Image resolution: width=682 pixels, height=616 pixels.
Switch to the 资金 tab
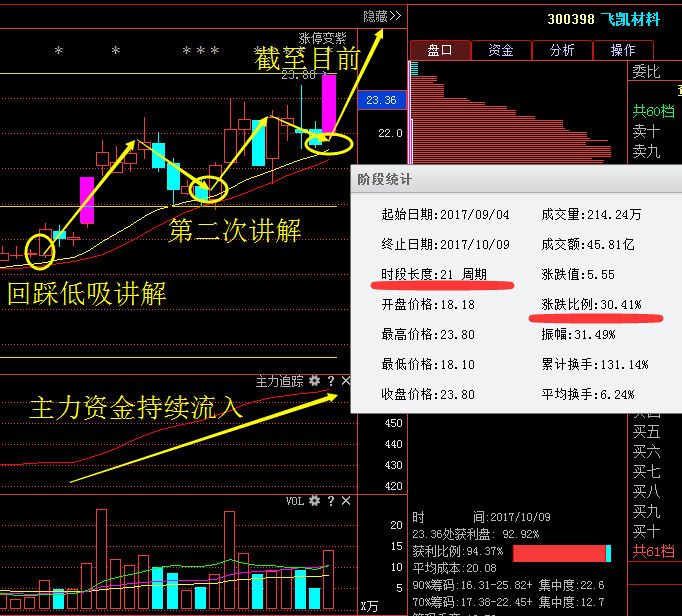pos(501,50)
